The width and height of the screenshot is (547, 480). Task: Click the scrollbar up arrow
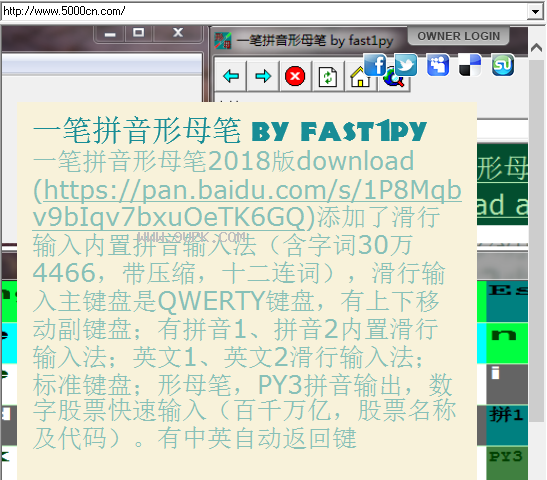click(537, 48)
